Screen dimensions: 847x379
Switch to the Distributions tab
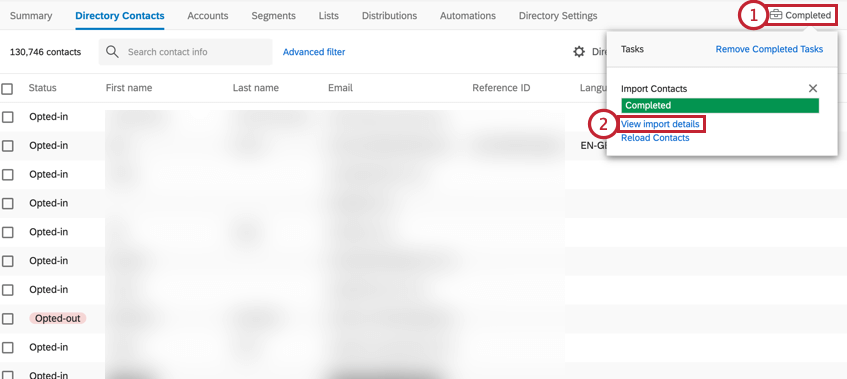click(x=389, y=16)
